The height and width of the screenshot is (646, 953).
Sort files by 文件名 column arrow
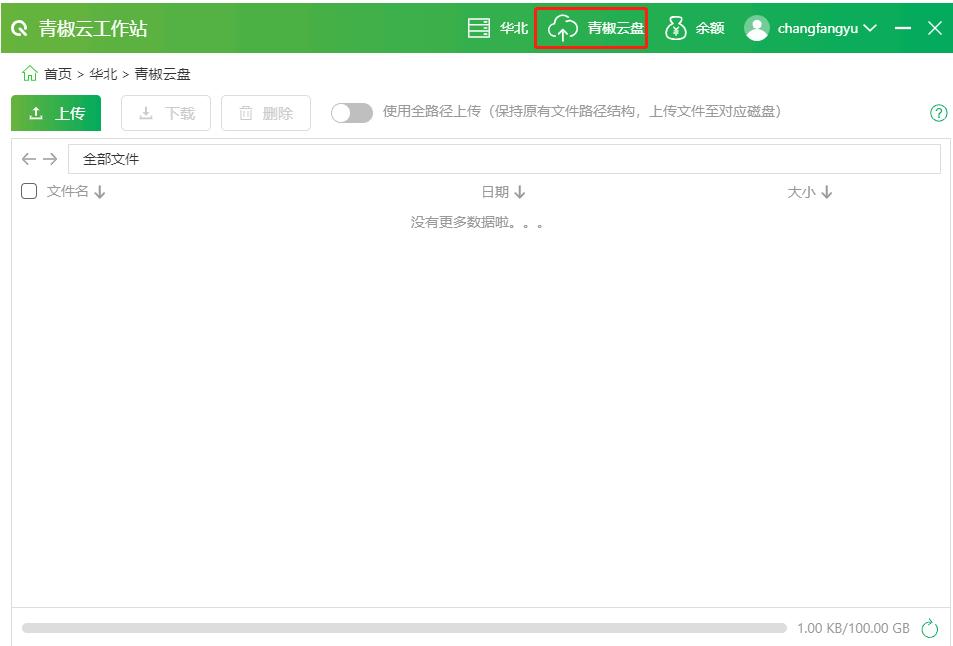(100, 192)
